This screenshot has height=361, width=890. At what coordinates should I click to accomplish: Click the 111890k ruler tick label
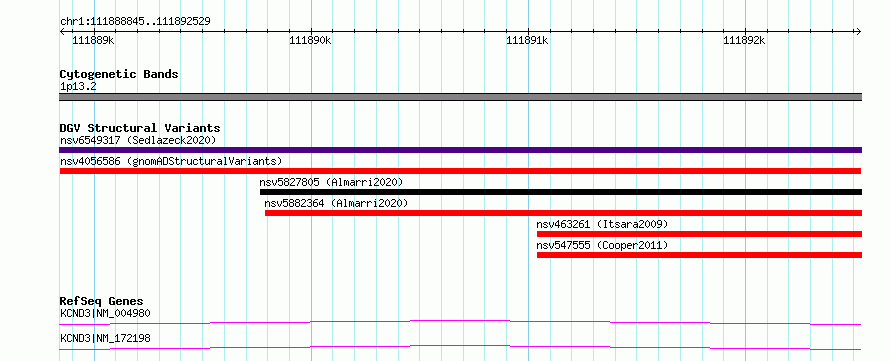click(310, 40)
